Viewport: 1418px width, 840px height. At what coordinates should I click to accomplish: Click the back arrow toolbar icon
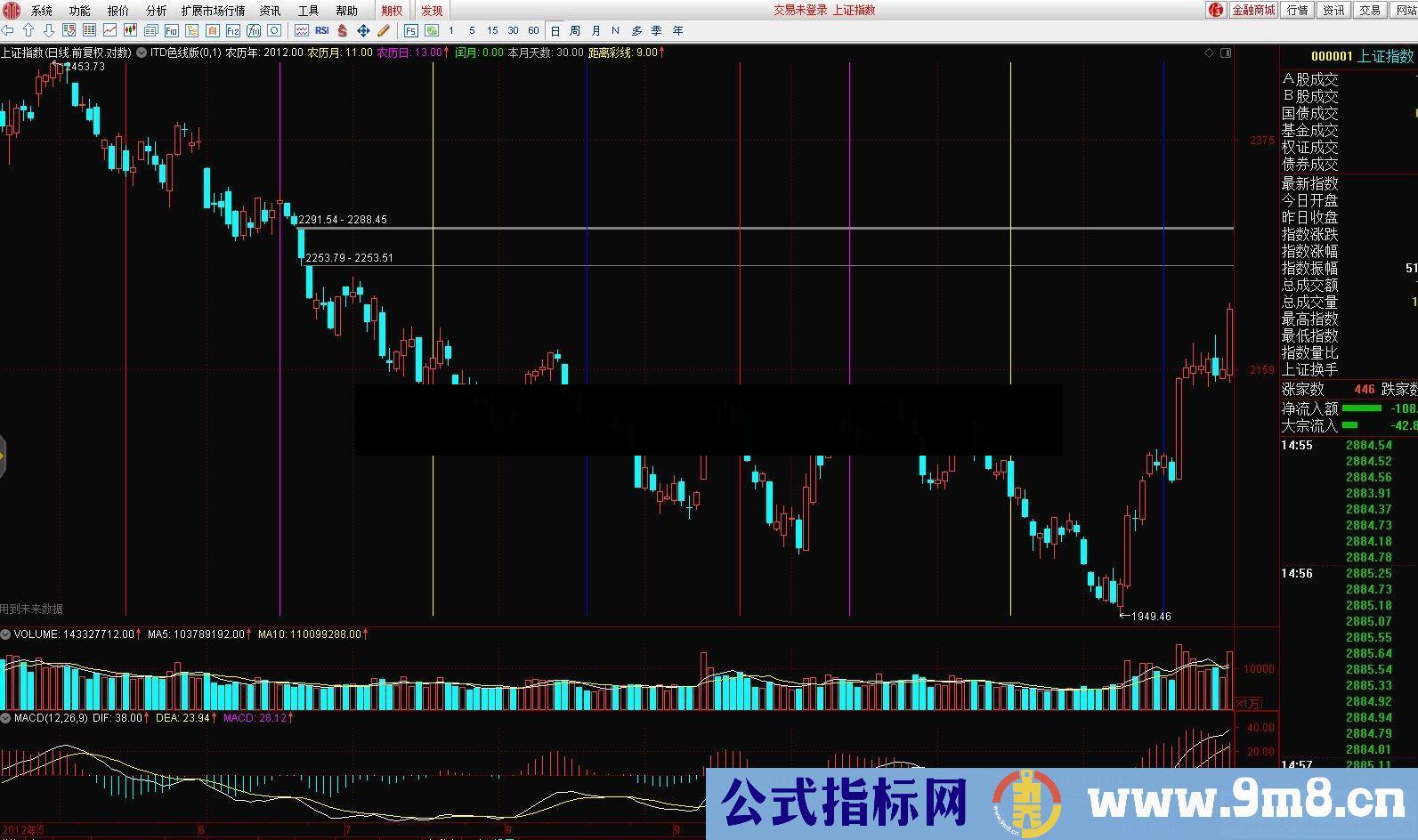8,30
